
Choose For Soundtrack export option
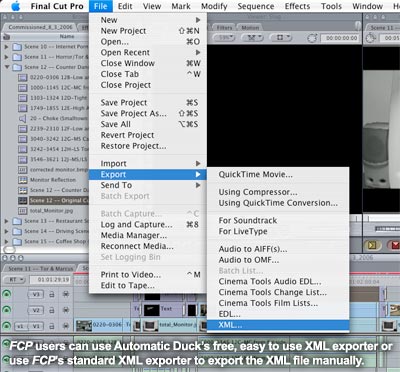coord(278,220)
